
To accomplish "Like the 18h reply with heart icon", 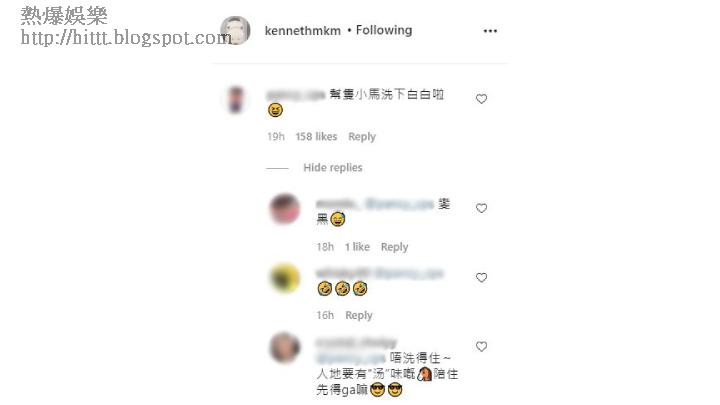I will coord(481,208).
